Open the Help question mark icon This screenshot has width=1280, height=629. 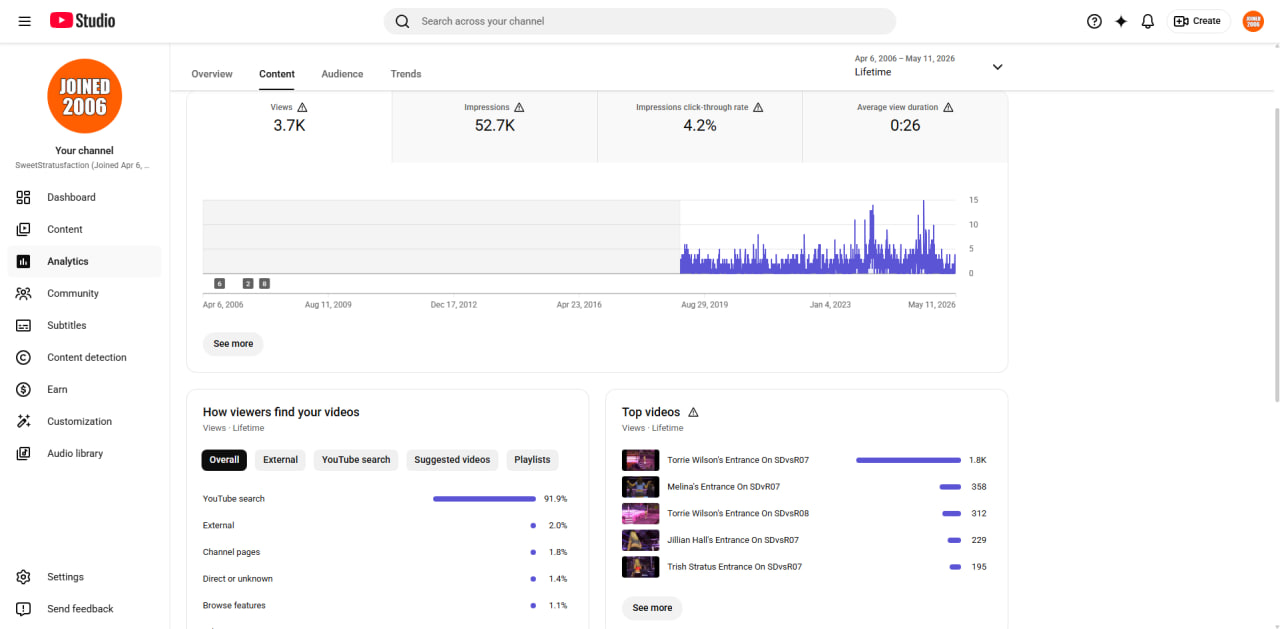(x=1094, y=21)
